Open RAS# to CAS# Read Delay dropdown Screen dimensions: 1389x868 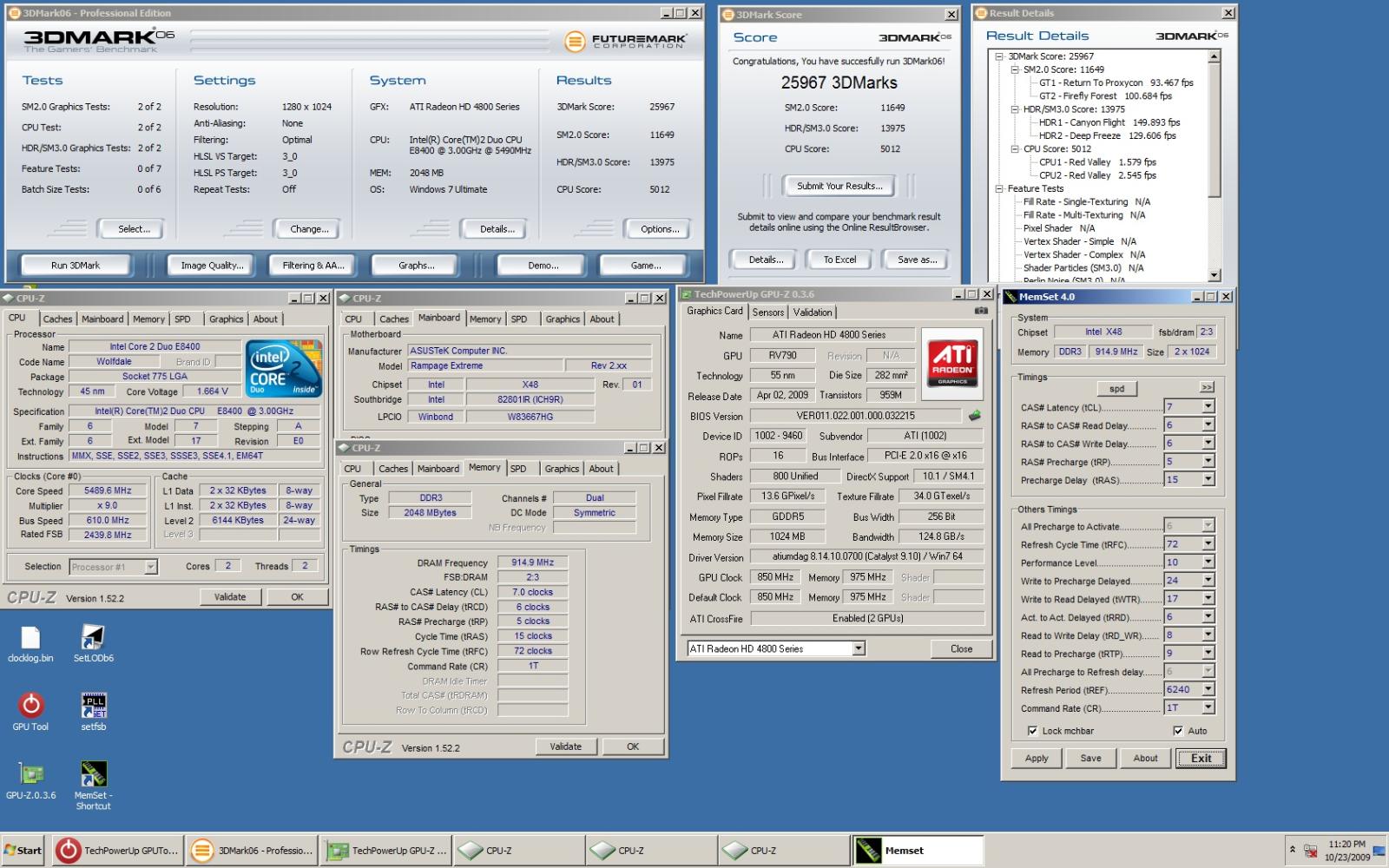[1208, 424]
